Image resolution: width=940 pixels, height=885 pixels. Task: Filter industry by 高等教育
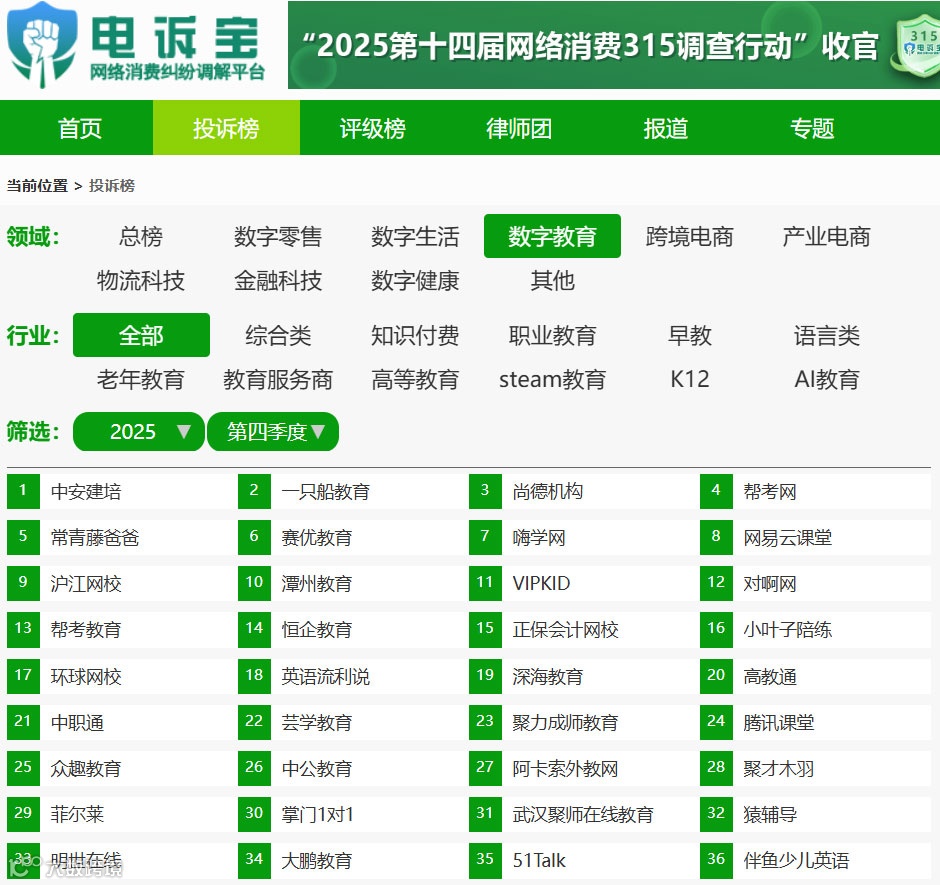coord(415,379)
